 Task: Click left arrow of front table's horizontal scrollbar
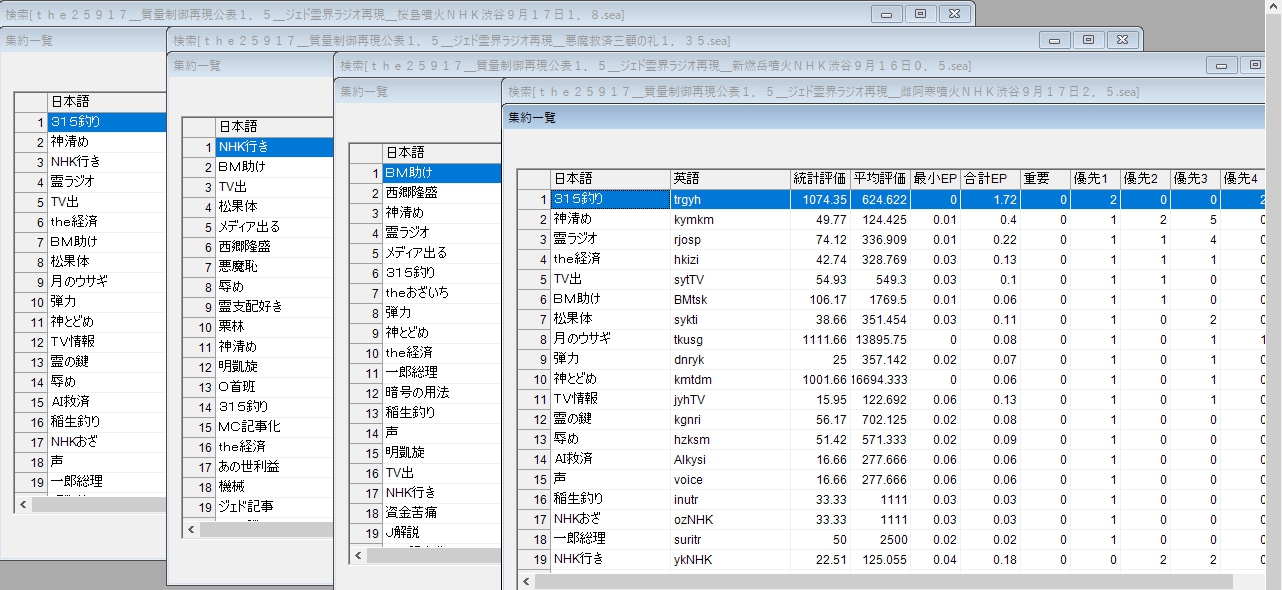pyautogui.click(x=526, y=582)
